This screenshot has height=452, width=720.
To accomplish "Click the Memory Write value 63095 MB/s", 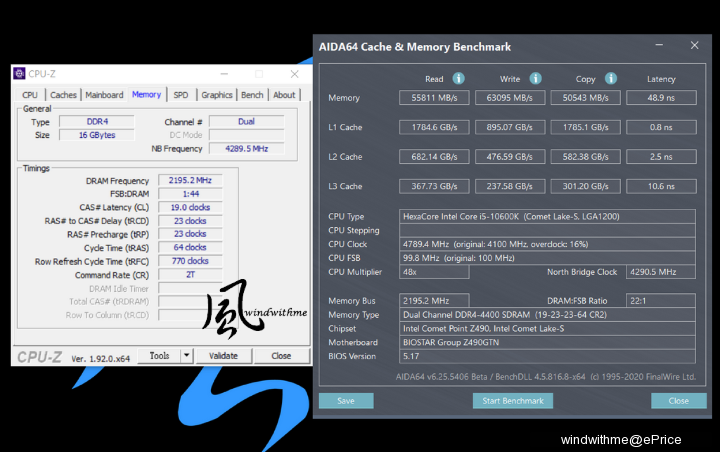I will click(510, 98).
